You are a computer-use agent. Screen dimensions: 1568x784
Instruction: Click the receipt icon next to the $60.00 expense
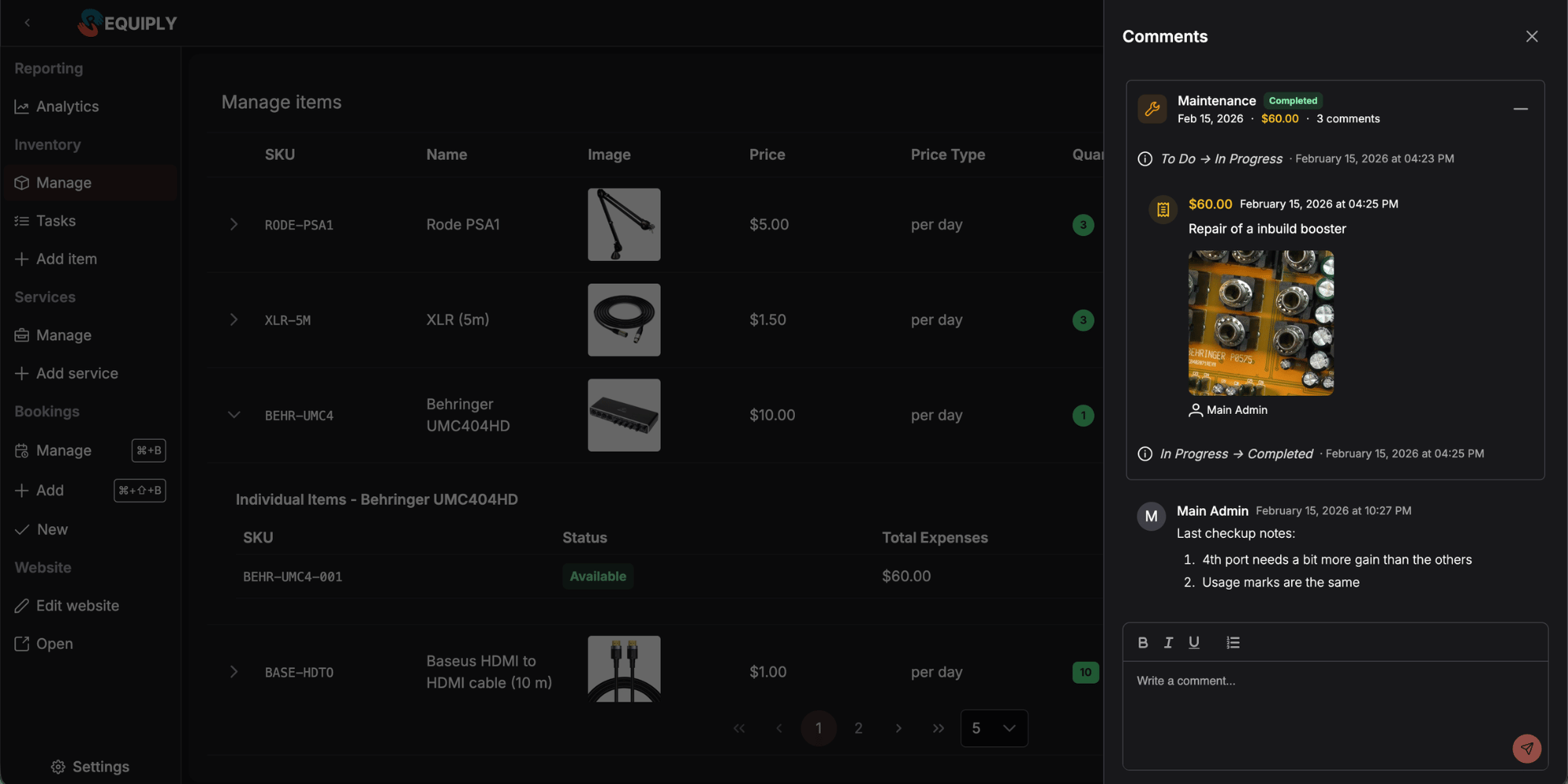point(1163,209)
